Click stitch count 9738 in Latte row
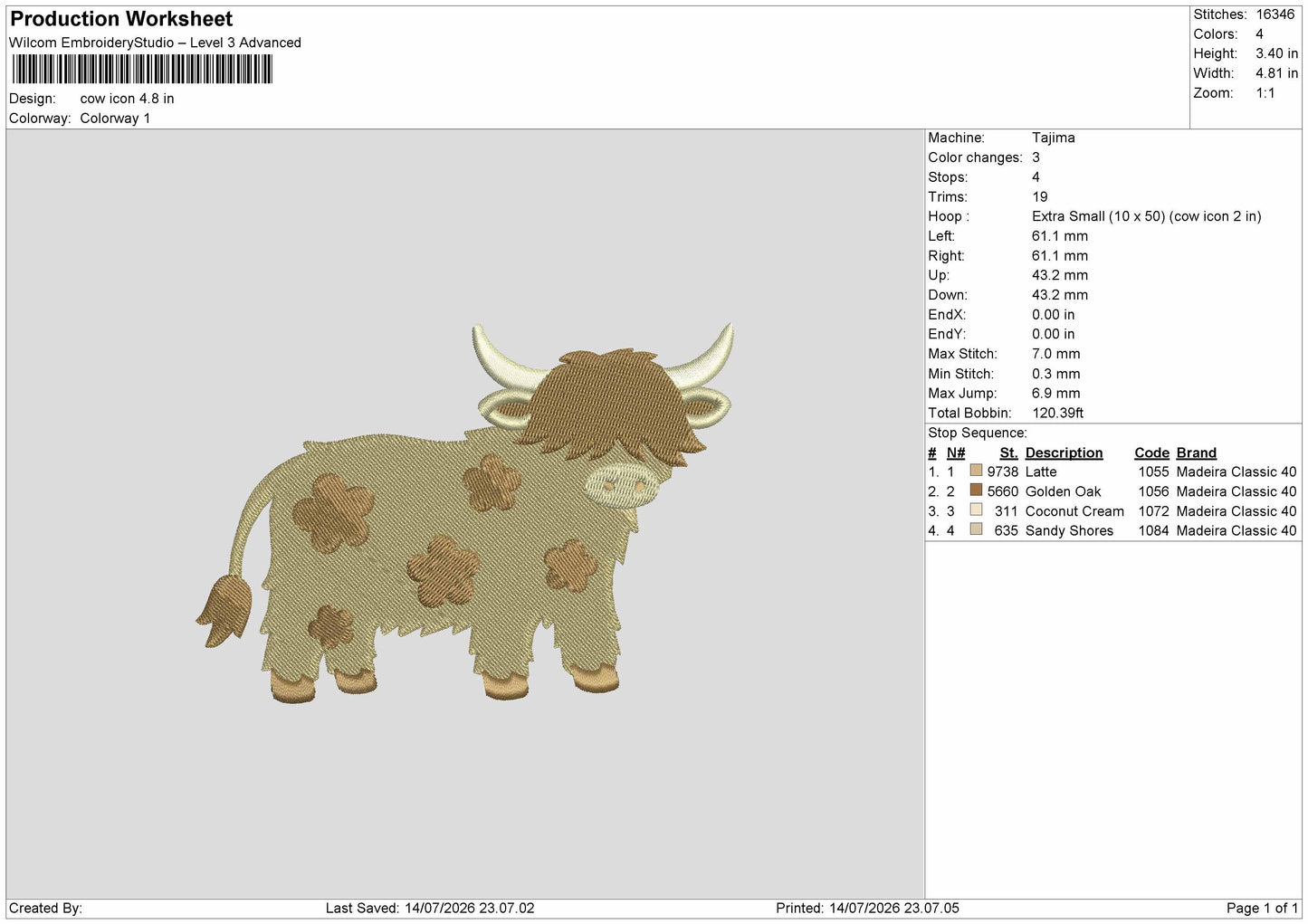This screenshot has height=924, width=1308. (1002, 472)
